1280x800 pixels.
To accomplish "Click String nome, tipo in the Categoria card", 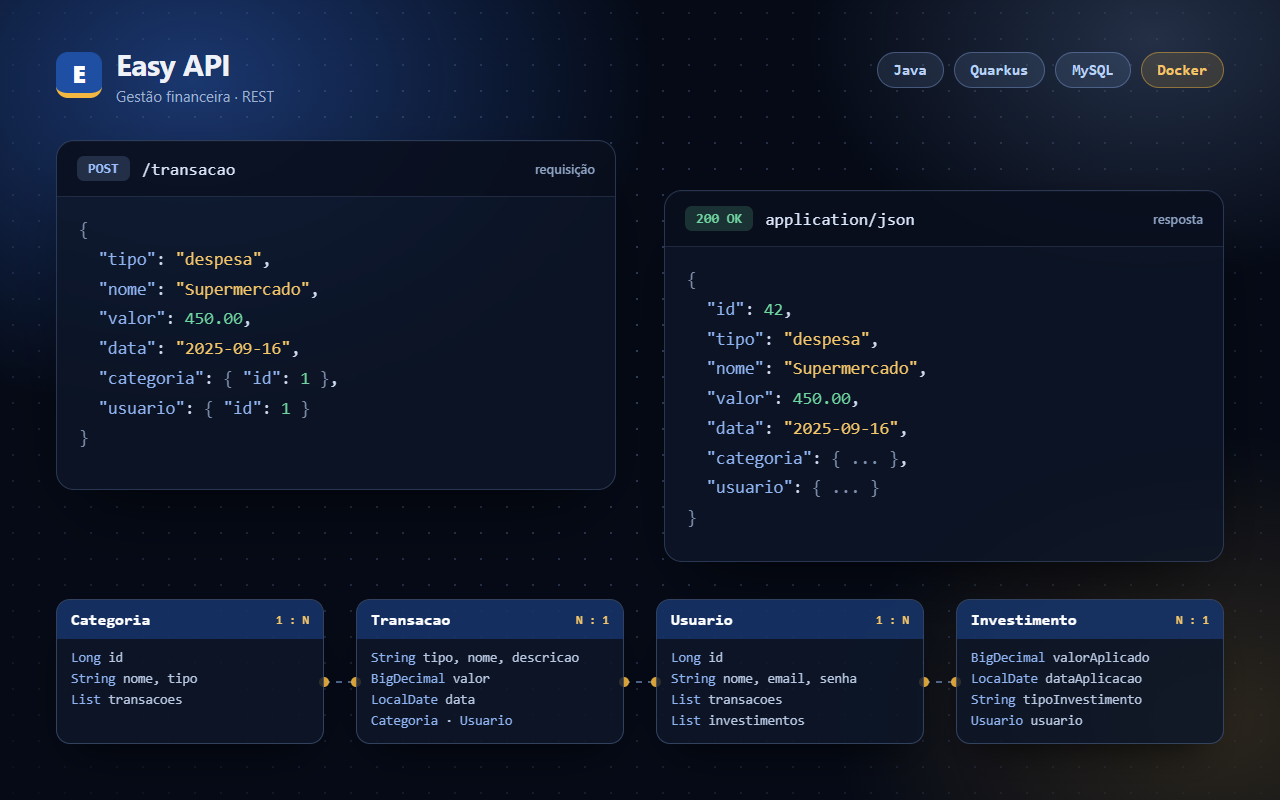I will (x=134, y=679).
